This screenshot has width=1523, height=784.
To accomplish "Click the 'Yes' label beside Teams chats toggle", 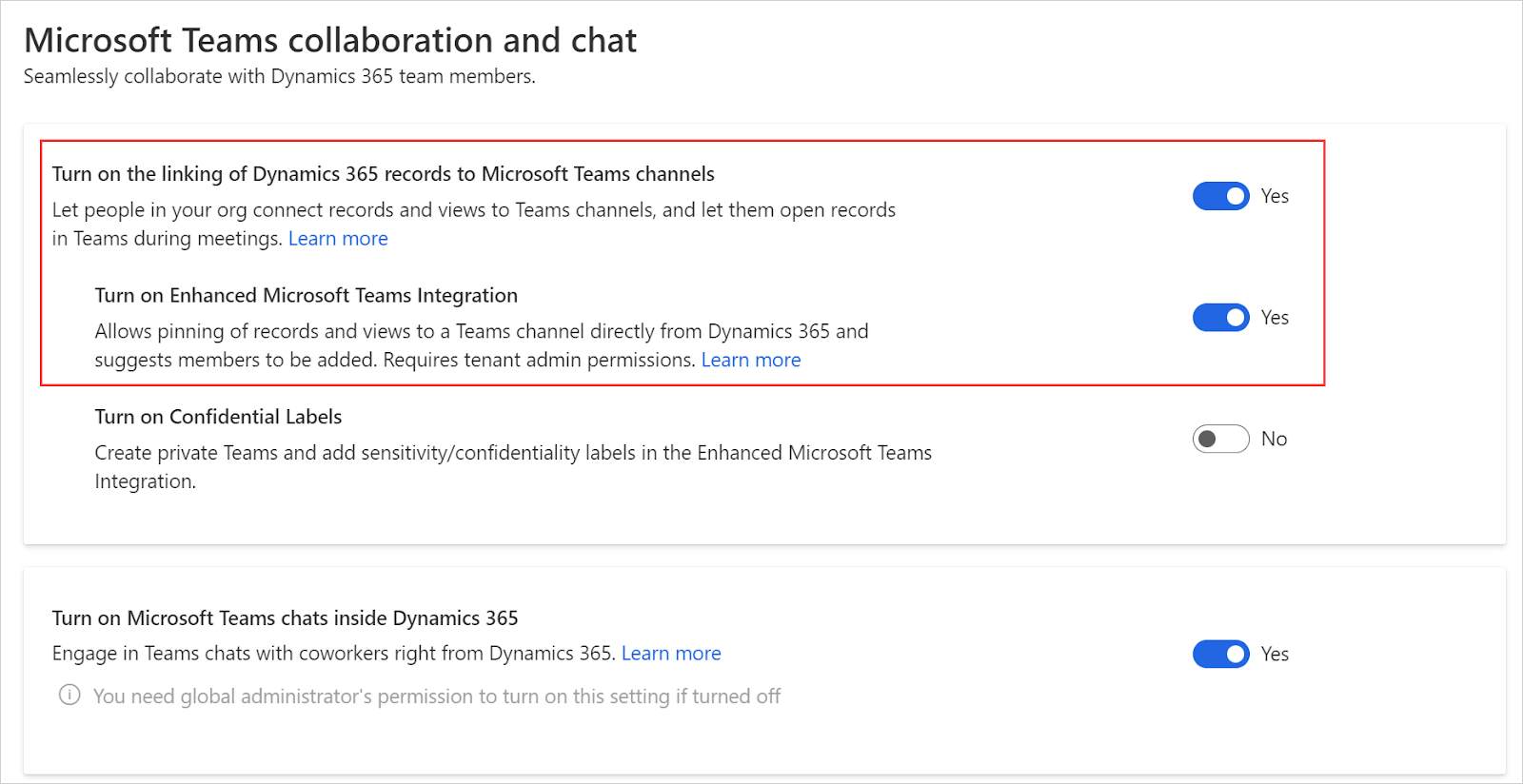I will click(1275, 654).
